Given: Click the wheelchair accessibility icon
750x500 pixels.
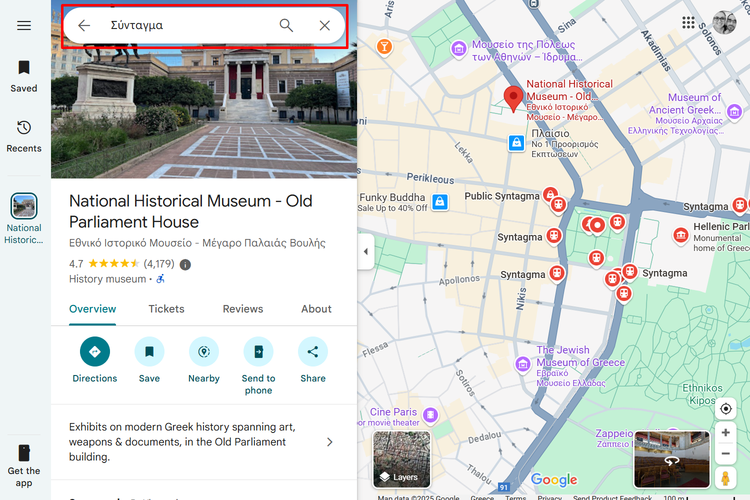Looking at the screenshot, I should click(x=161, y=279).
